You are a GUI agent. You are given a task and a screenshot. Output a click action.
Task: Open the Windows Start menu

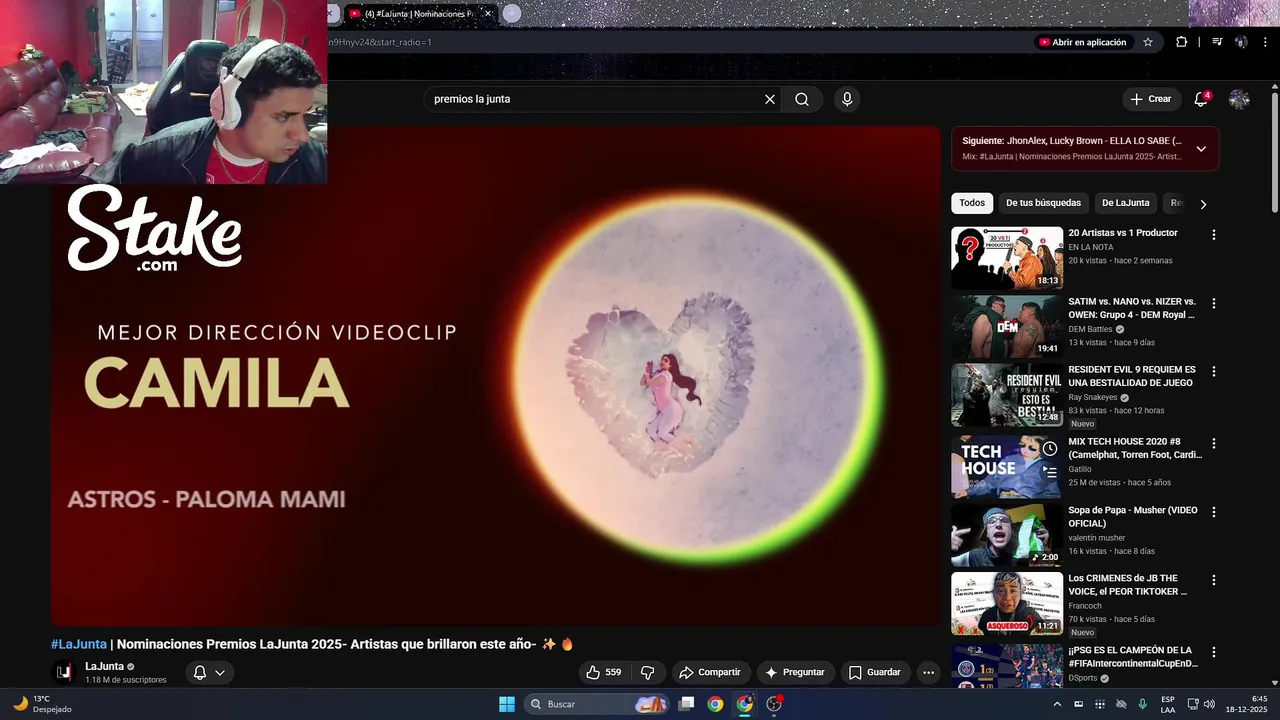[x=507, y=704]
